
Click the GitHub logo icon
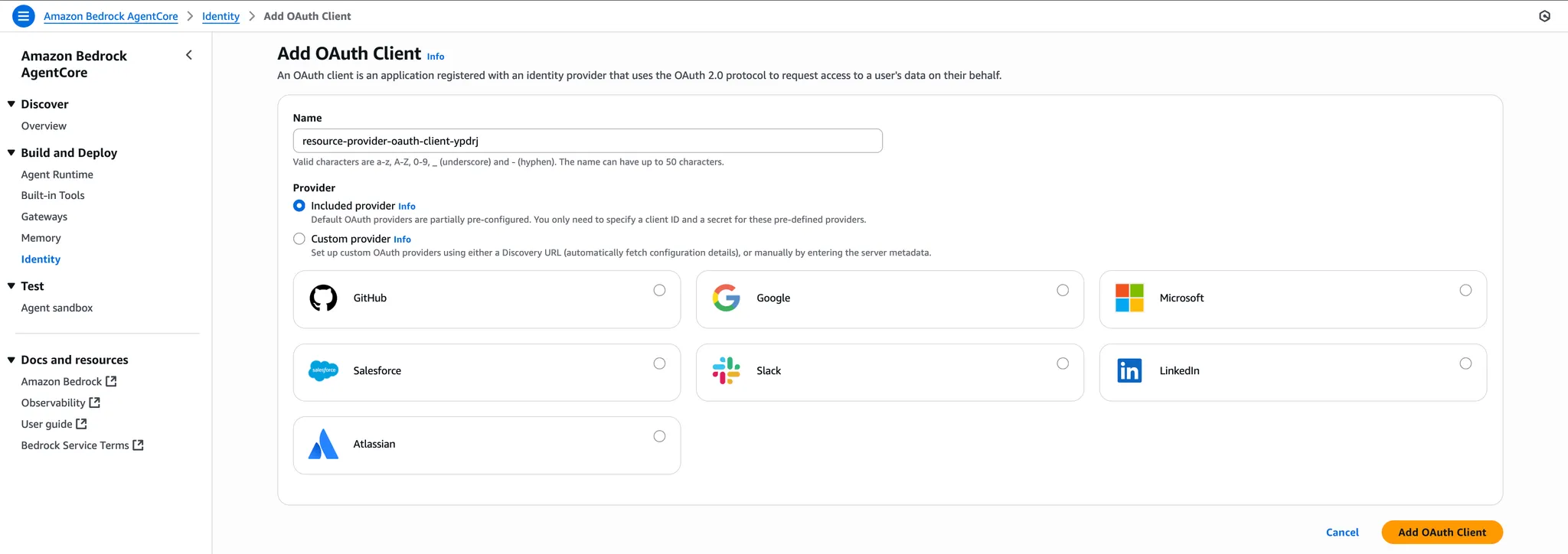[x=323, y=298]
